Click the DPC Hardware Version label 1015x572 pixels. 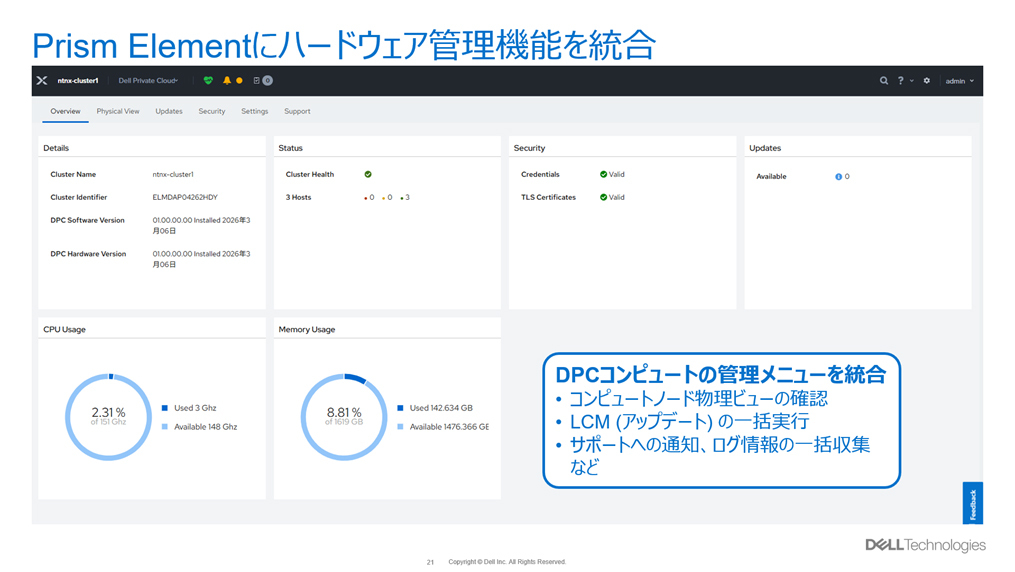click(x=88, y=254)
